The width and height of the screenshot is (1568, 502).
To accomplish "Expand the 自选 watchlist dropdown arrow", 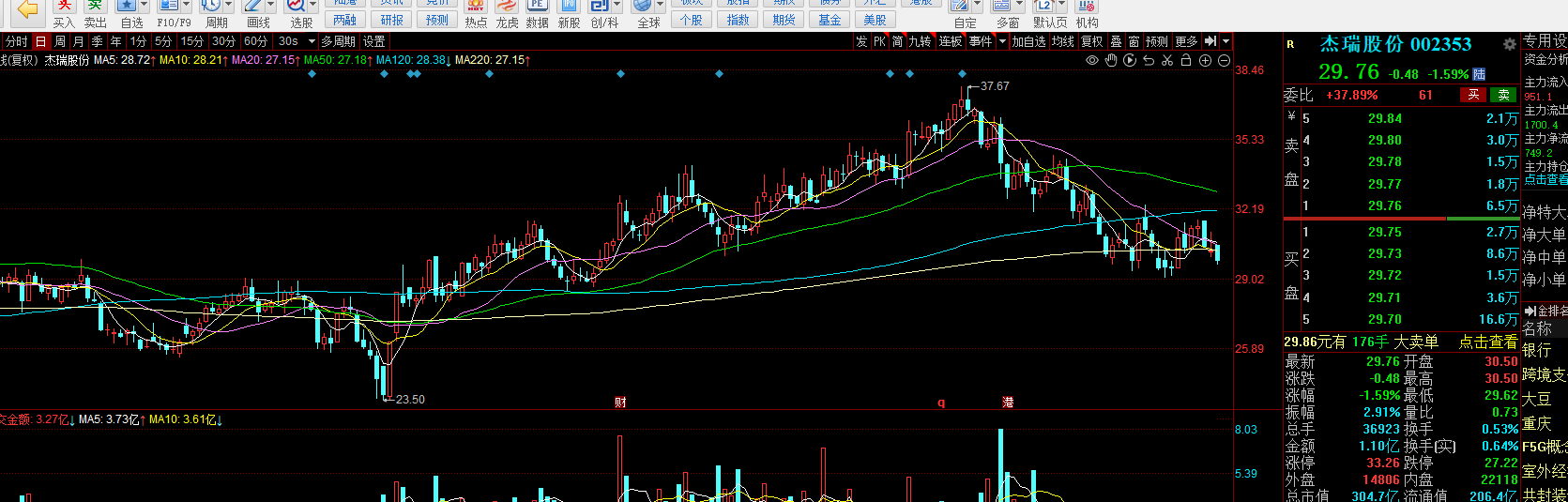I will pyautogui.click(x=144, y=7).
